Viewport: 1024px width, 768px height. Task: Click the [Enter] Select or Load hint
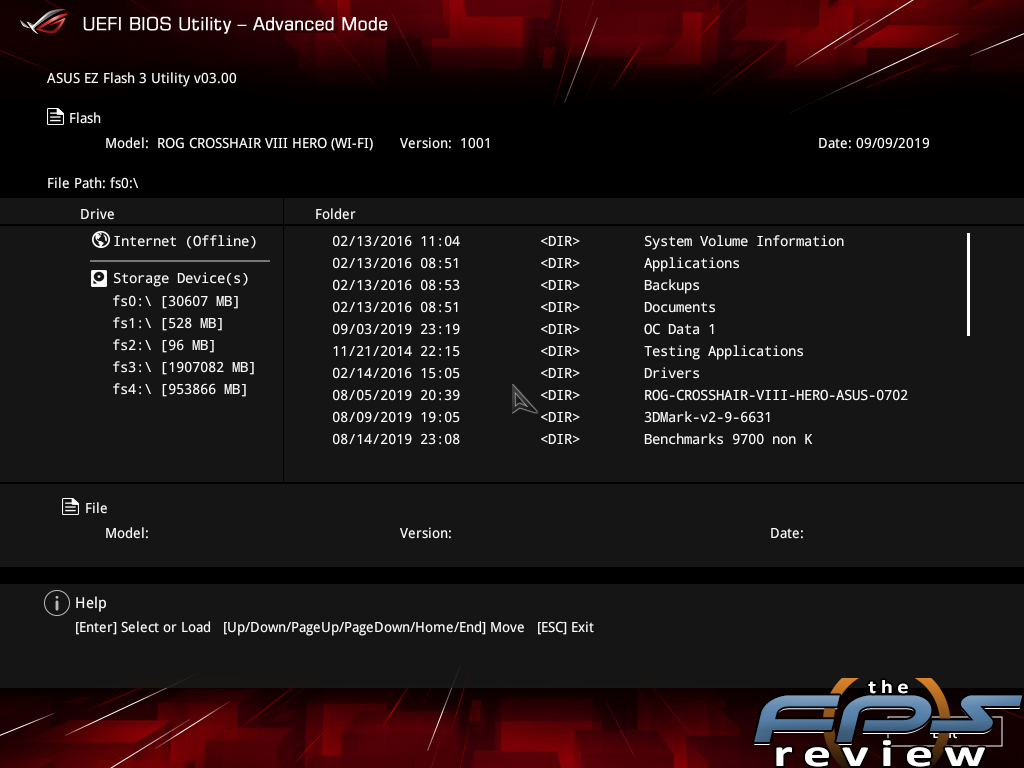click(143, 627)
